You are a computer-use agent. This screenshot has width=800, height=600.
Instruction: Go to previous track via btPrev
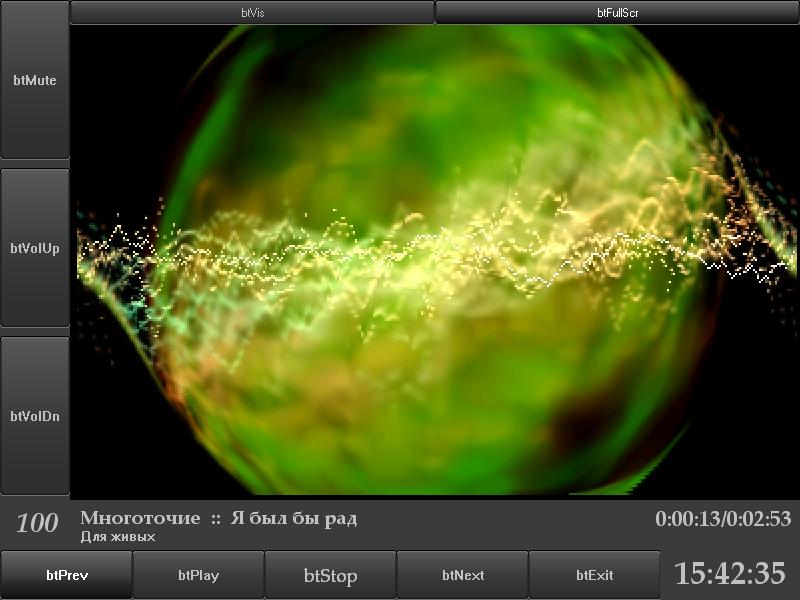click(66, 575)
